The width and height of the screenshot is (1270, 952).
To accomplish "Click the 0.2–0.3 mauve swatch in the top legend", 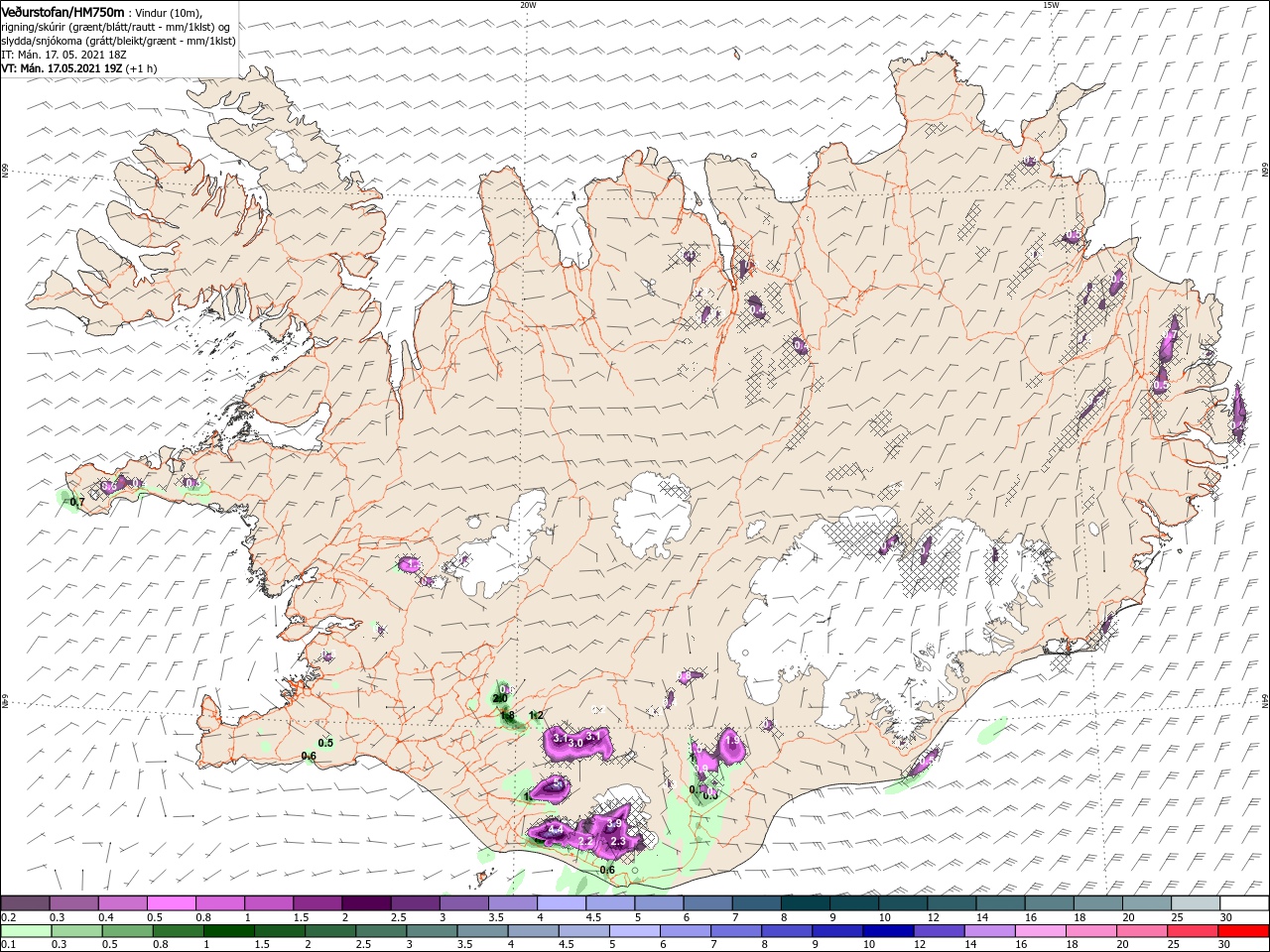I will [x=25, y=902].
